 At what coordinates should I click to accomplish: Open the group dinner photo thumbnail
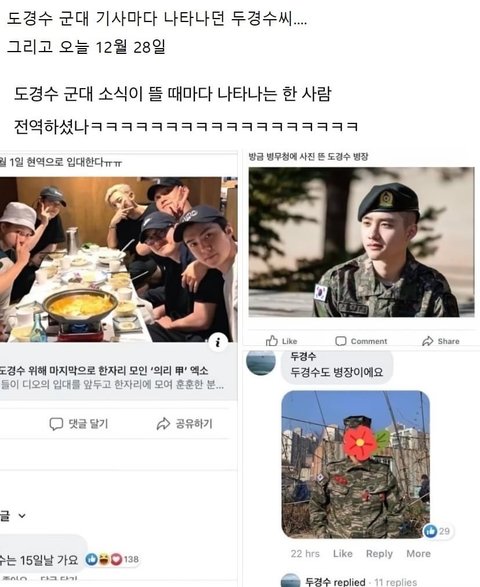pyautogui.click(x=118, y=259)
